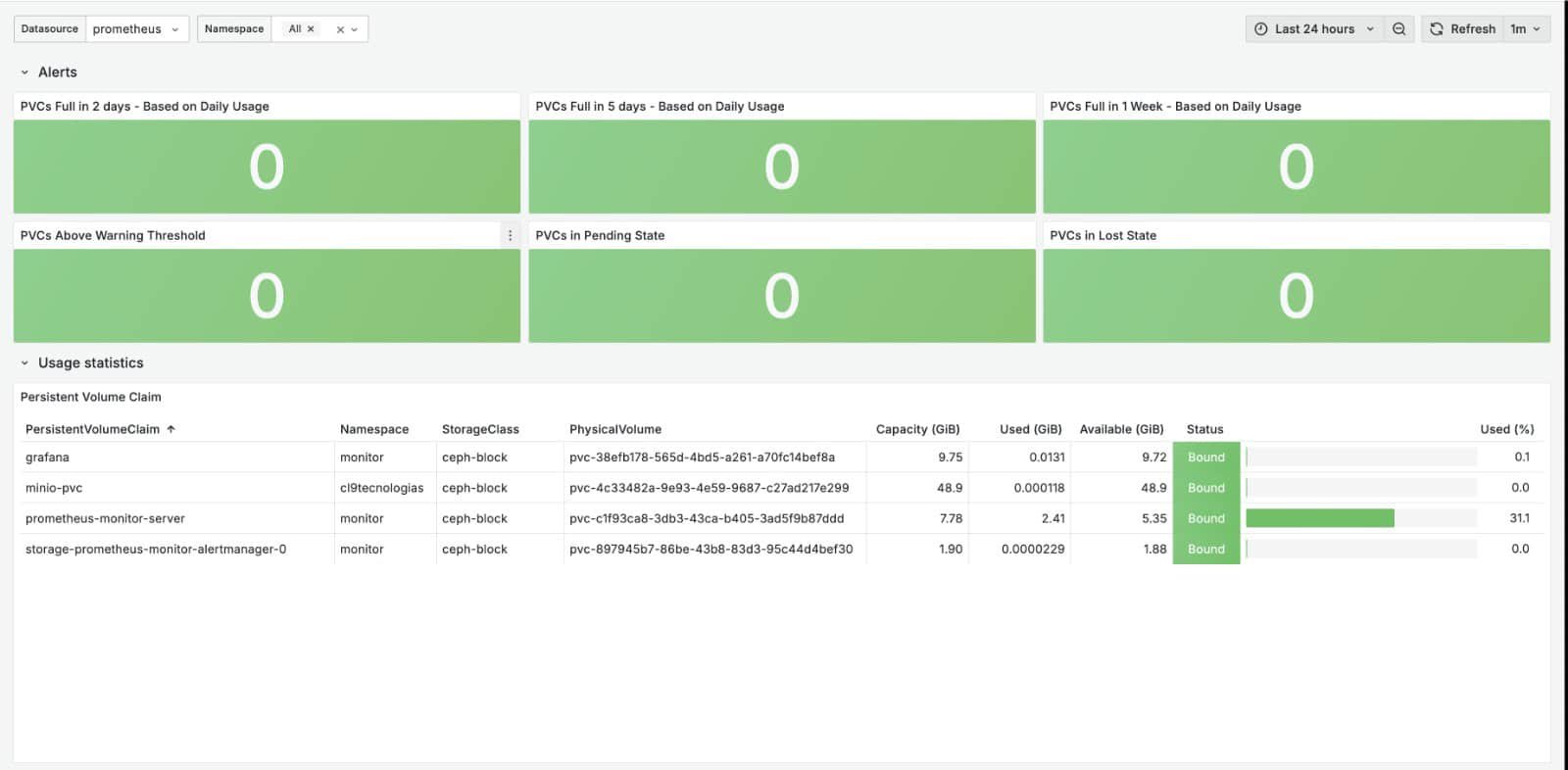Open the Last 24 hours time picker

point(1314,29)
